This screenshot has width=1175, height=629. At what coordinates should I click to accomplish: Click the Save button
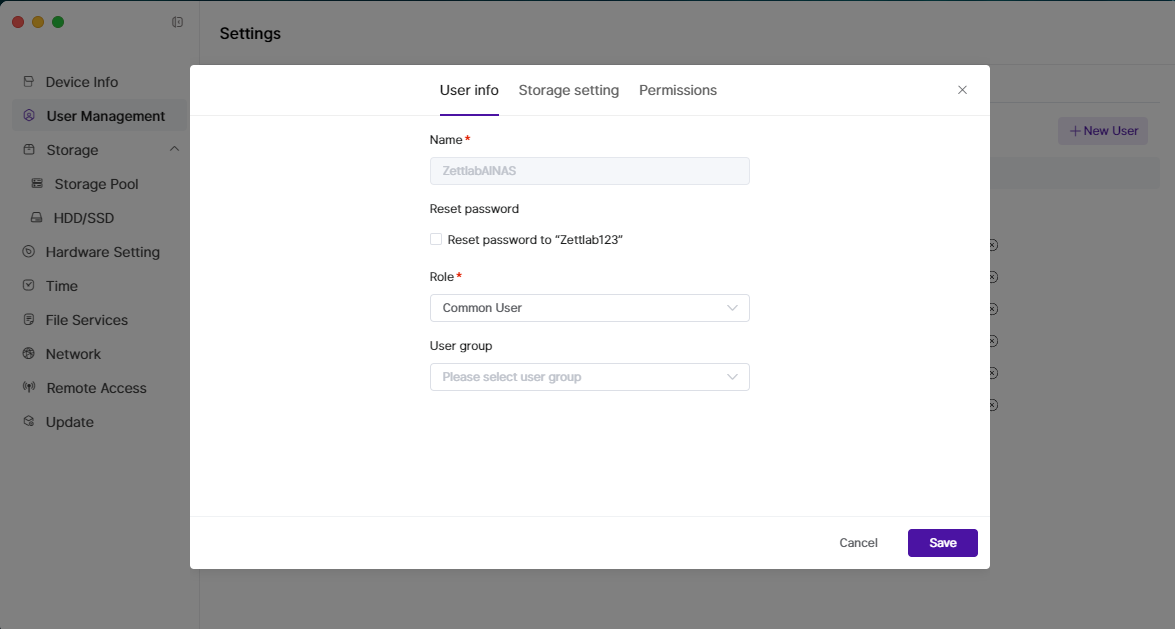coord(943,543)
